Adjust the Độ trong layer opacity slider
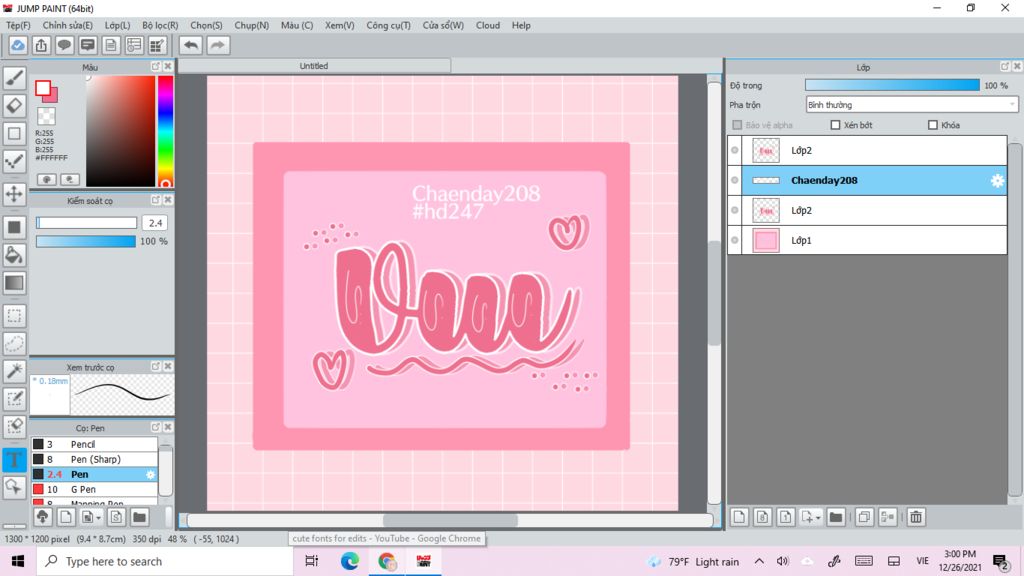The image size is (1024, 576). 892,86
